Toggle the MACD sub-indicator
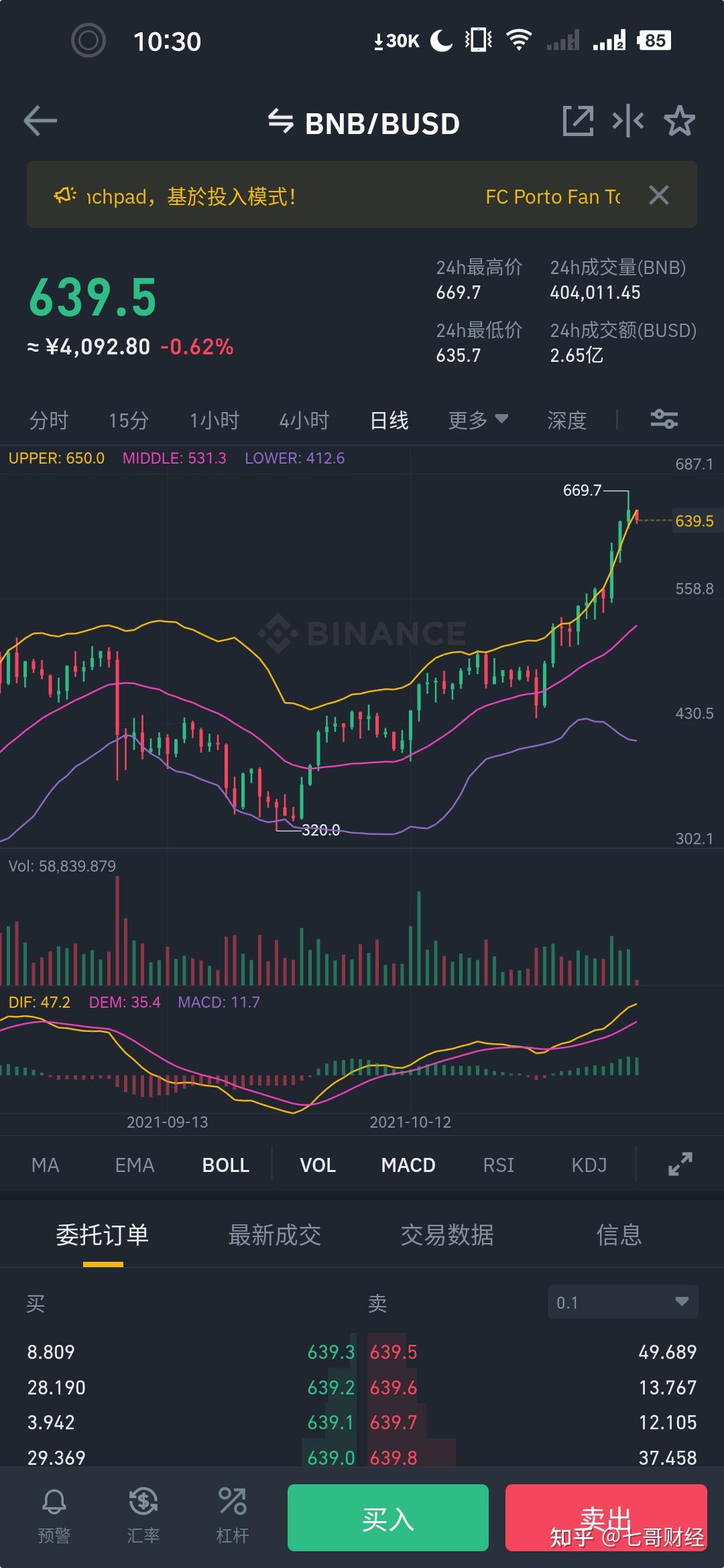The image size is (724, 1568). point(408,1165)
